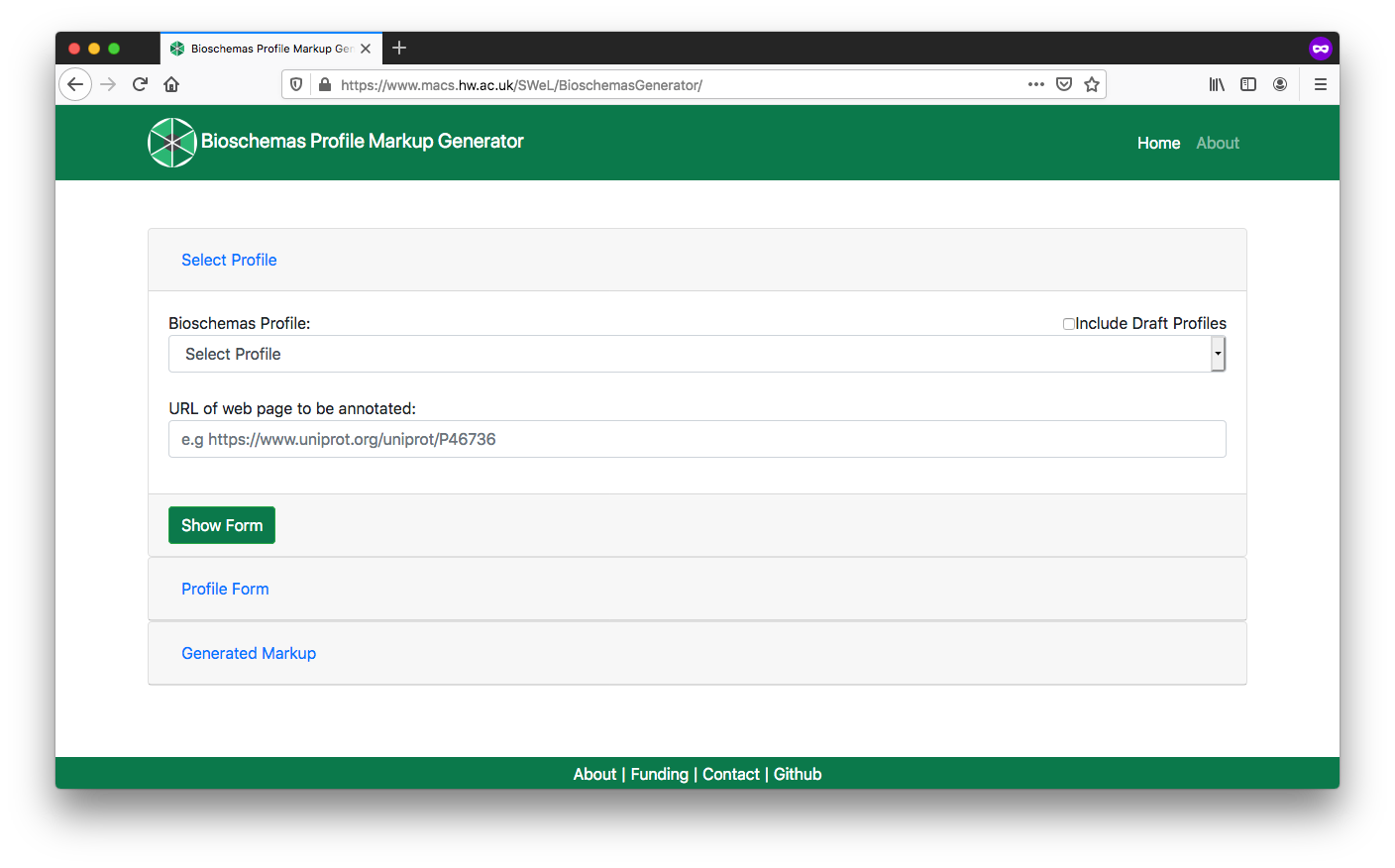Close the Bioschemas Profile Markup tab
Viewport: 1395px width, 868px height.
pos(366,49)
